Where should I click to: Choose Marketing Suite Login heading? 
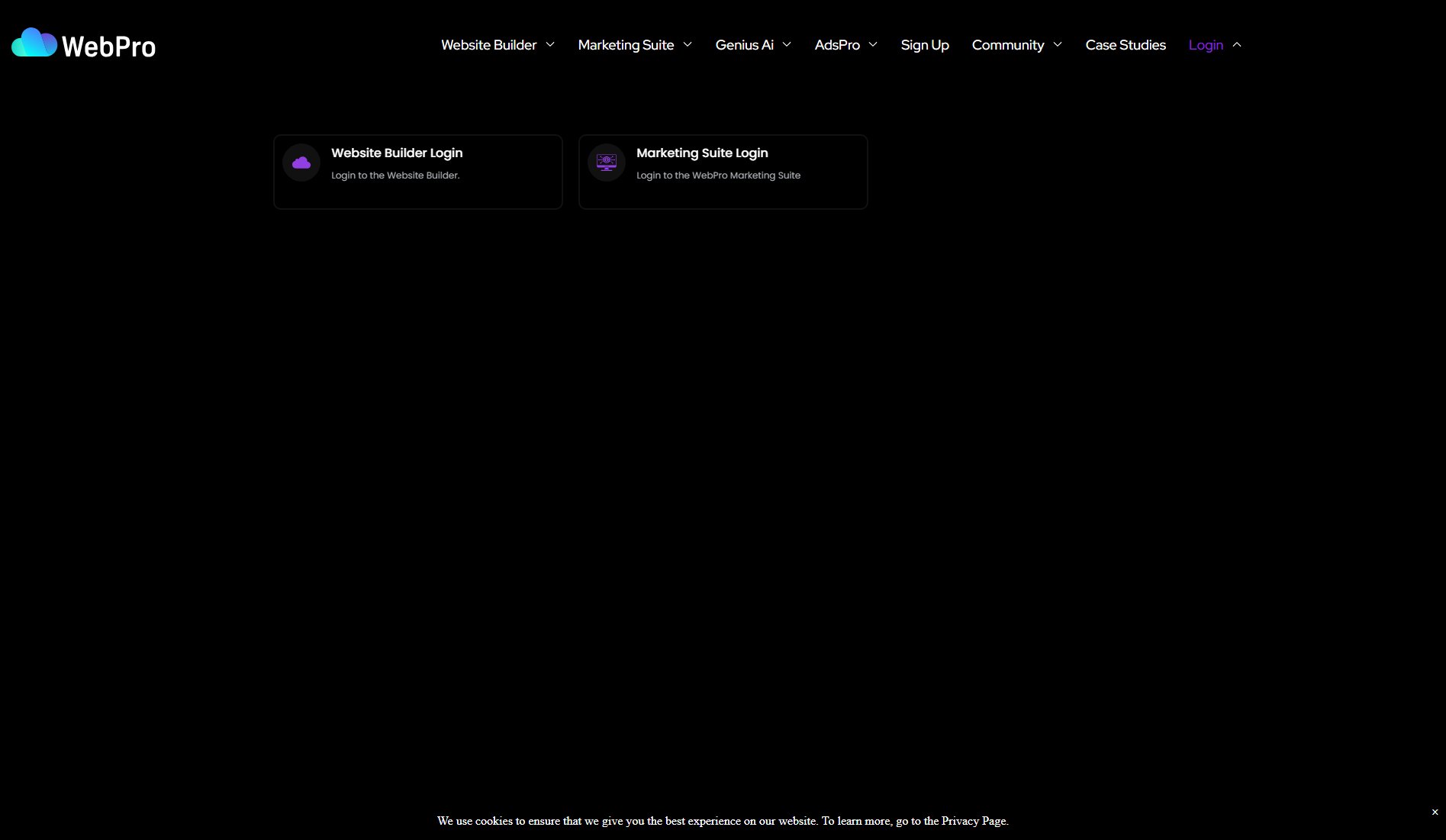coord(702,153)
